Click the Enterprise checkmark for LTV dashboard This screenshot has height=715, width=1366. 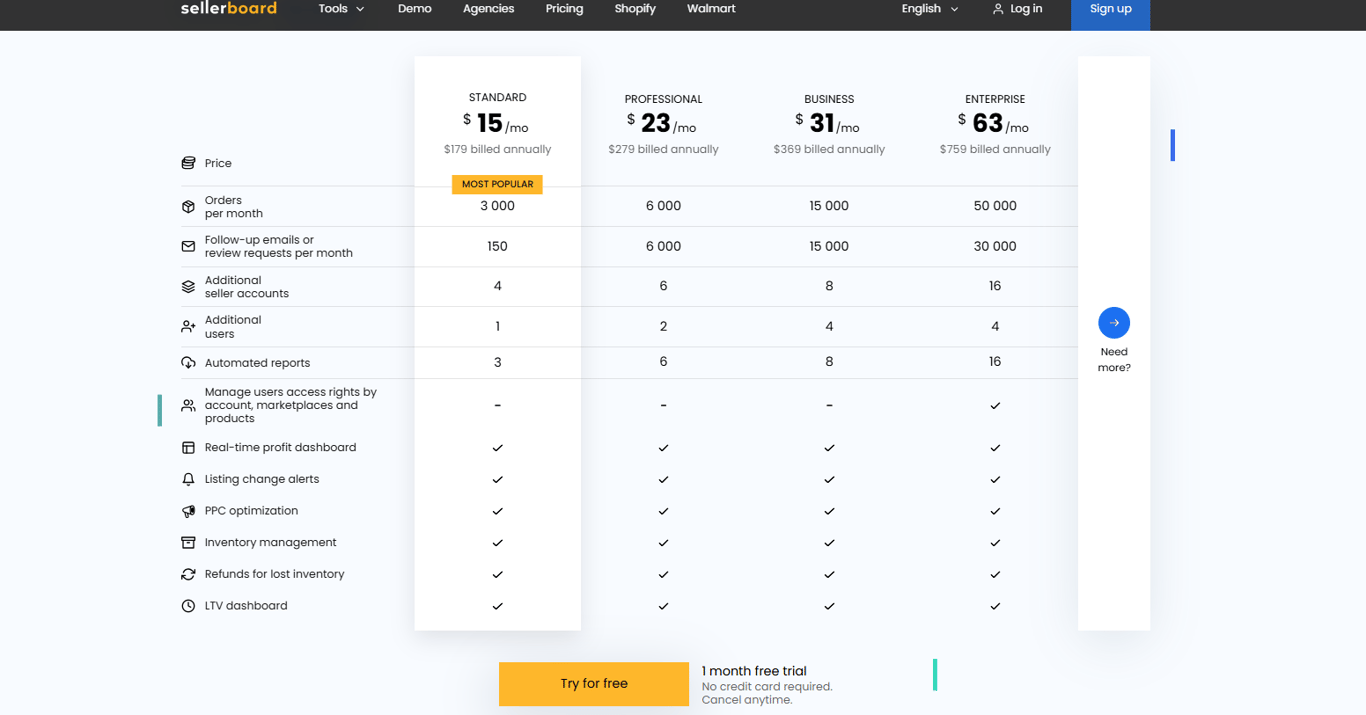[995, 606]
